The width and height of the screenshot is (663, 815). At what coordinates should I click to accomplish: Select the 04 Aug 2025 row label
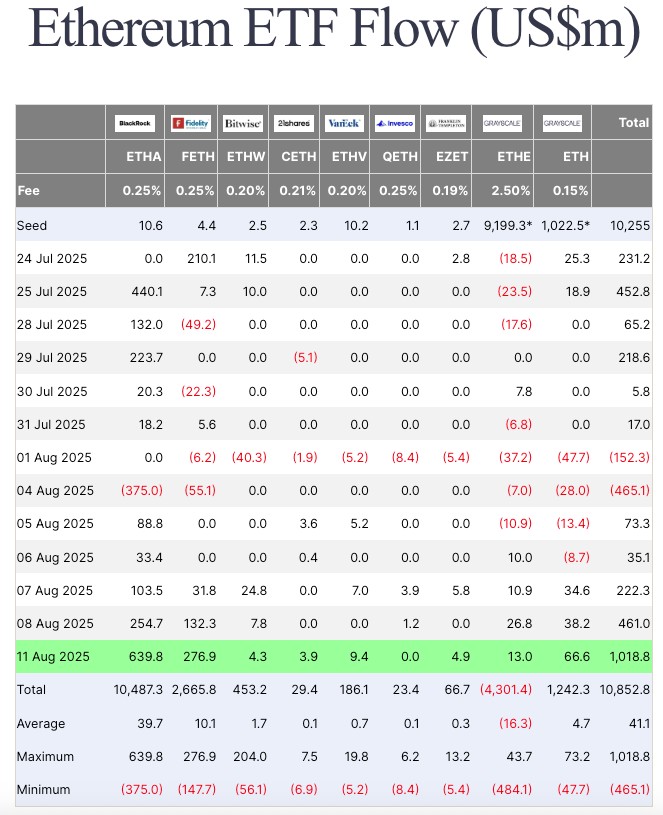(x=55, y=491)
